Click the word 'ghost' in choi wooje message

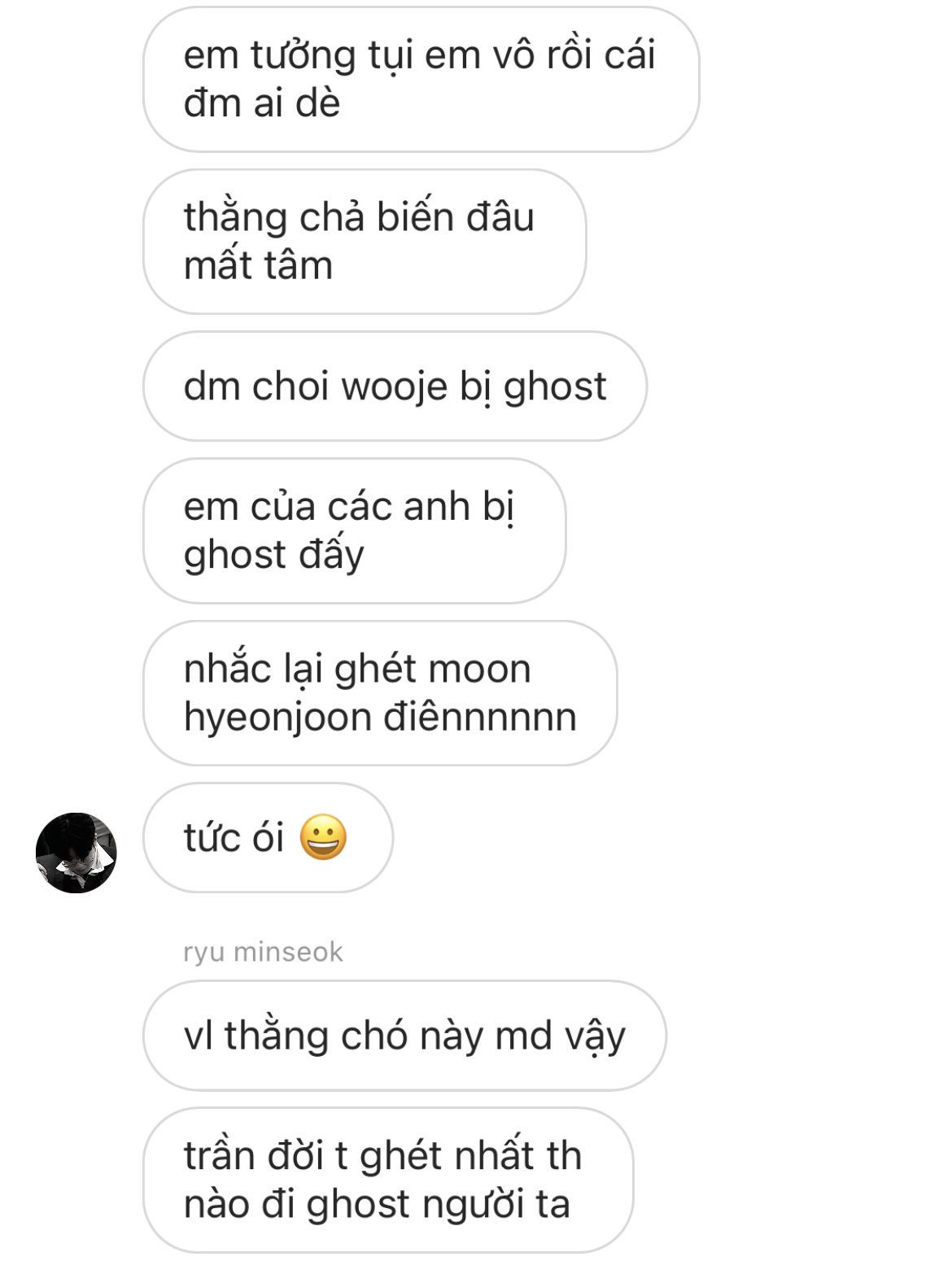[x=555, y=386]
